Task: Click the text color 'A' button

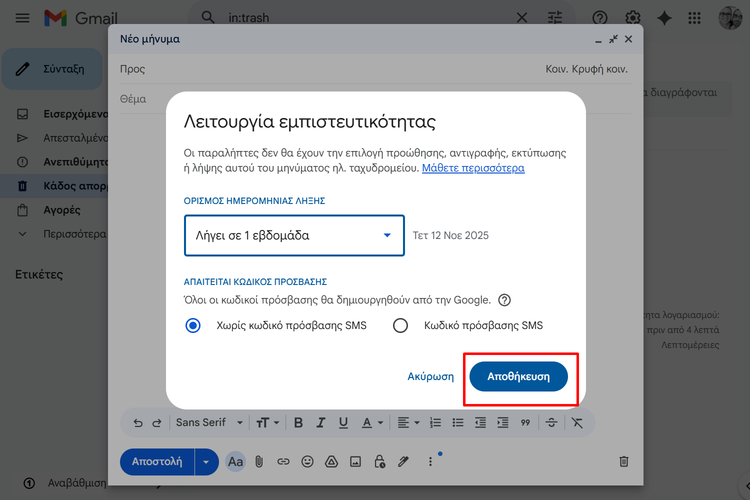Action: [x=367, y=423]
